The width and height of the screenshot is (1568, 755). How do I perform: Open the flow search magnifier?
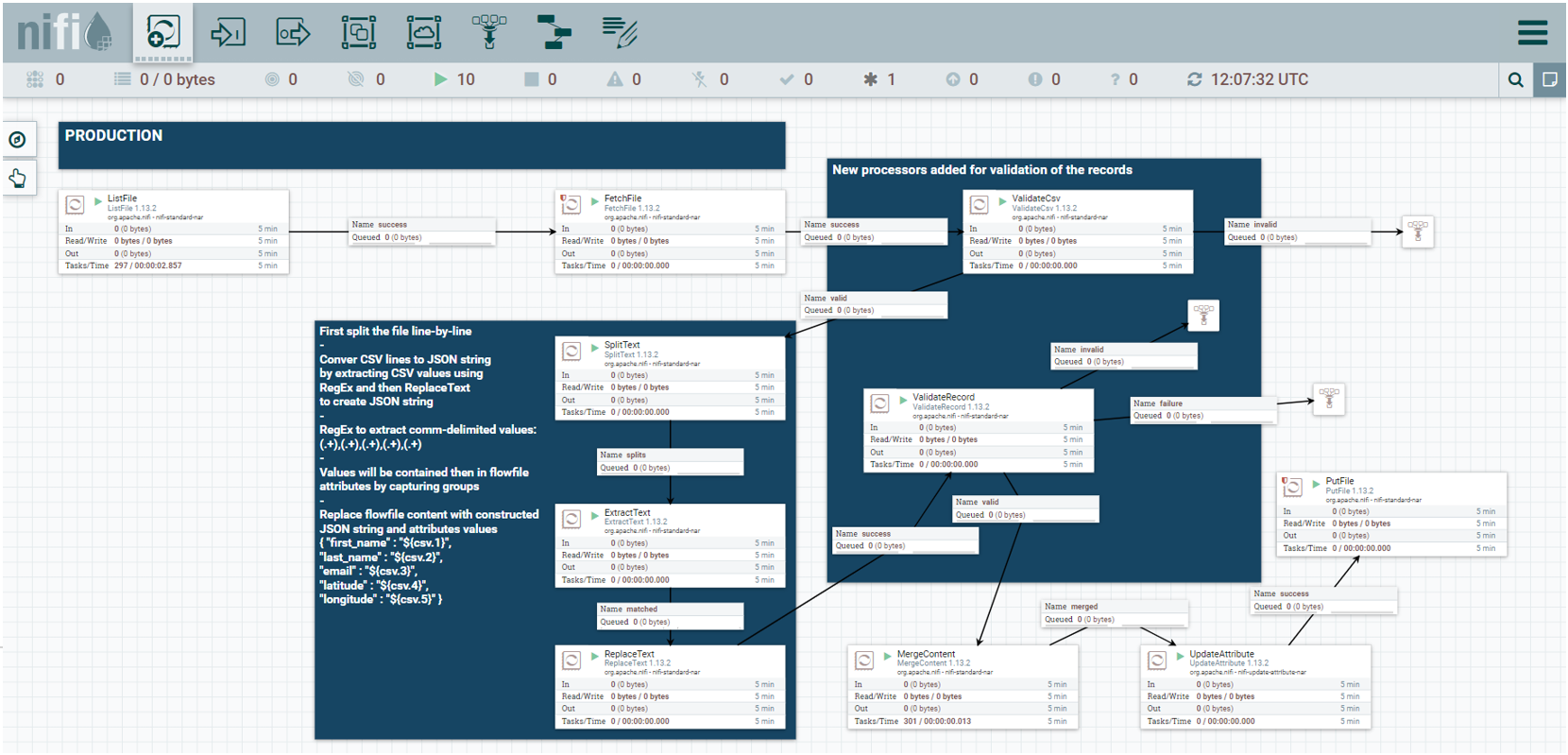(1516, 79)
